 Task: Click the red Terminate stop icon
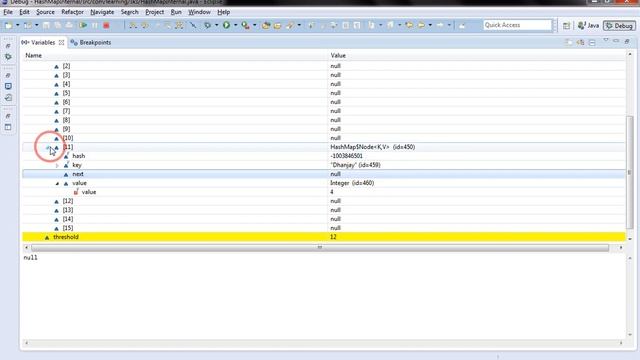tap(106, 25)
